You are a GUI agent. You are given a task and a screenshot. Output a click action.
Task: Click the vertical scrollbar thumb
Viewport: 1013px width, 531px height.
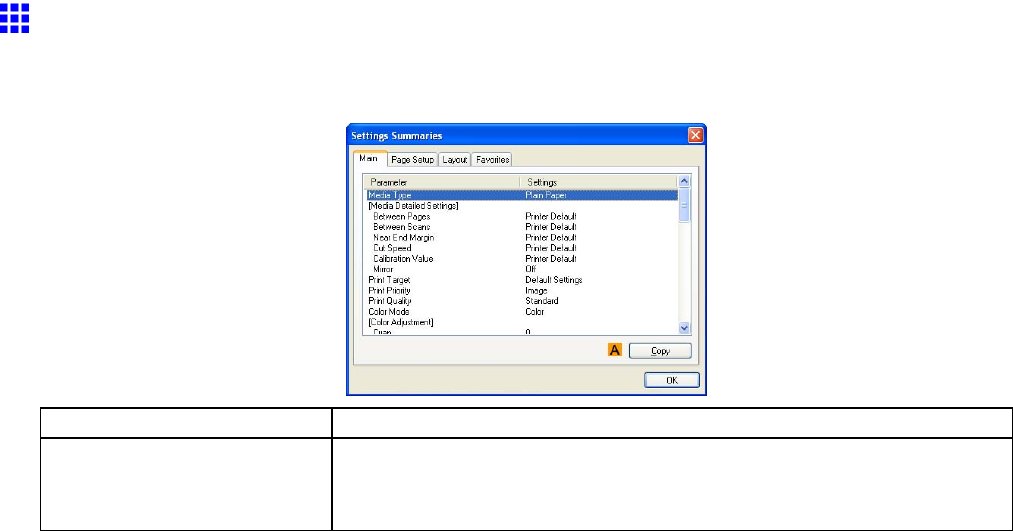(684, 205)
